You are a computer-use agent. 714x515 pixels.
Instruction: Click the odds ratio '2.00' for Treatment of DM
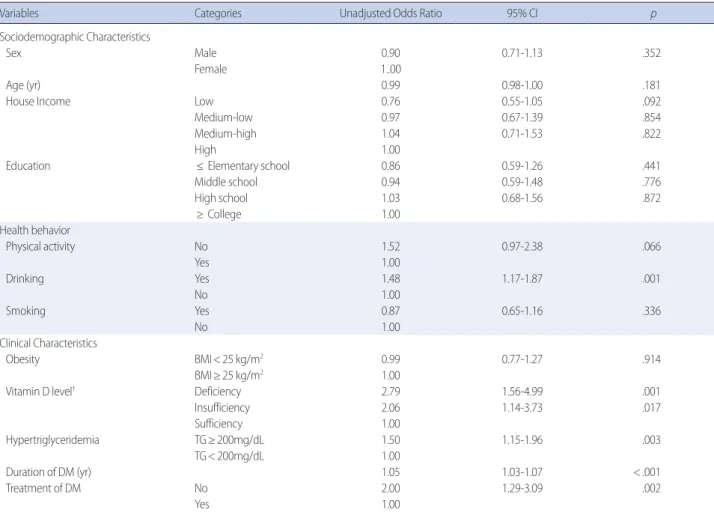pyautogui.click(x=391, y=488)
